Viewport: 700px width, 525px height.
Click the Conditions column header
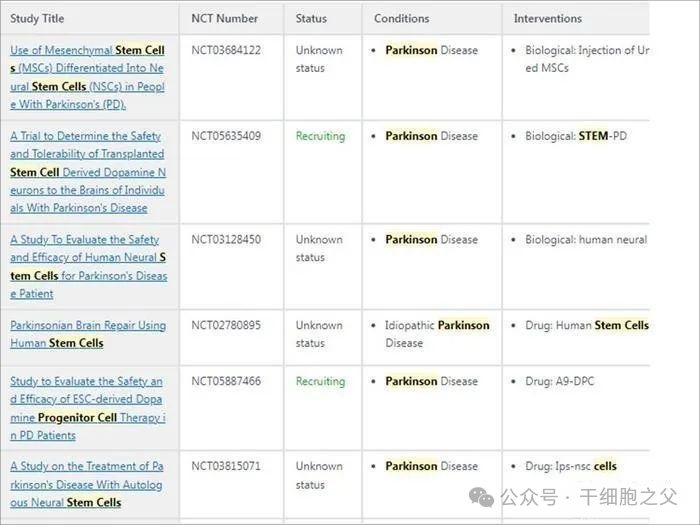(401, 19)
